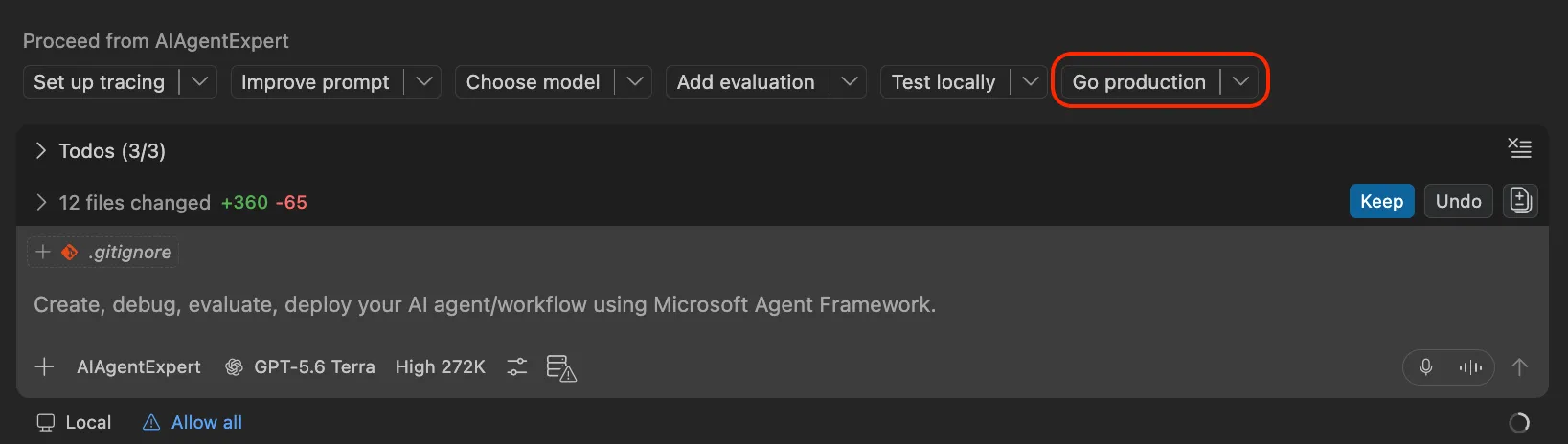
Task: Click the High 272K context setting
Action: [441, 367]
